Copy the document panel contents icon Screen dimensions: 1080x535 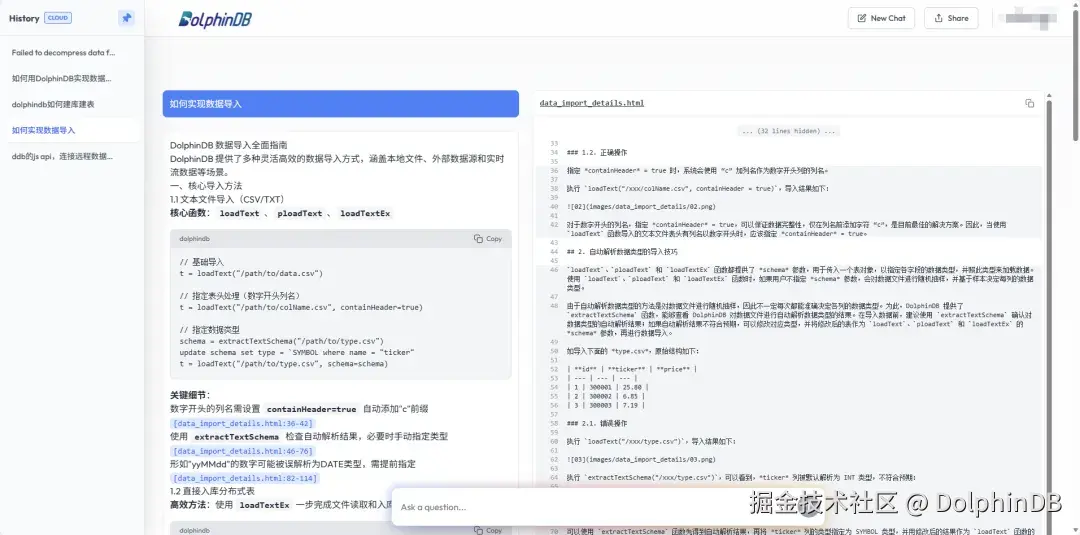(x=1029, y=103)
